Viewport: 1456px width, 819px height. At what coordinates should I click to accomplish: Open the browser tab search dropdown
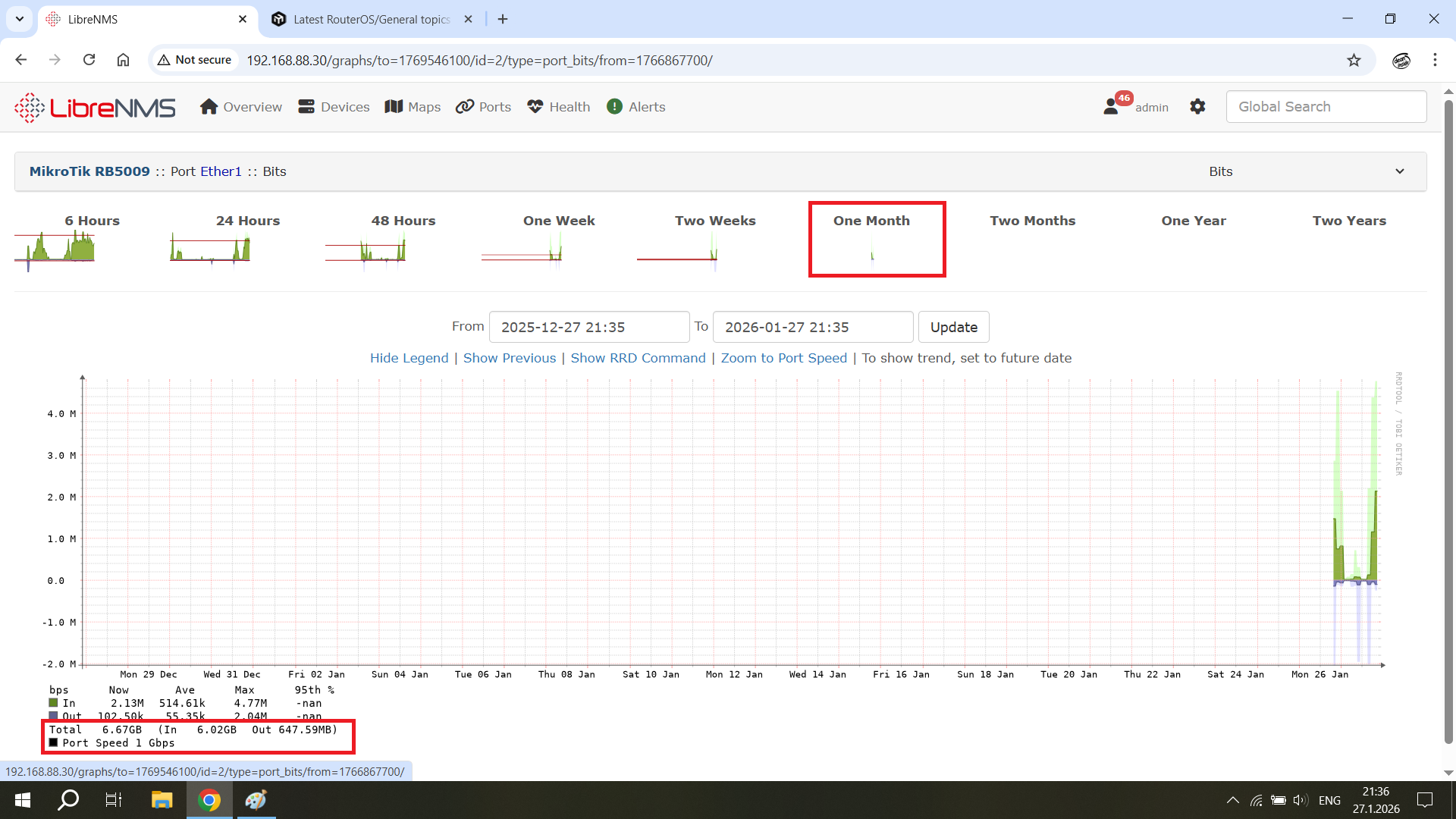[x=20, y=19]
